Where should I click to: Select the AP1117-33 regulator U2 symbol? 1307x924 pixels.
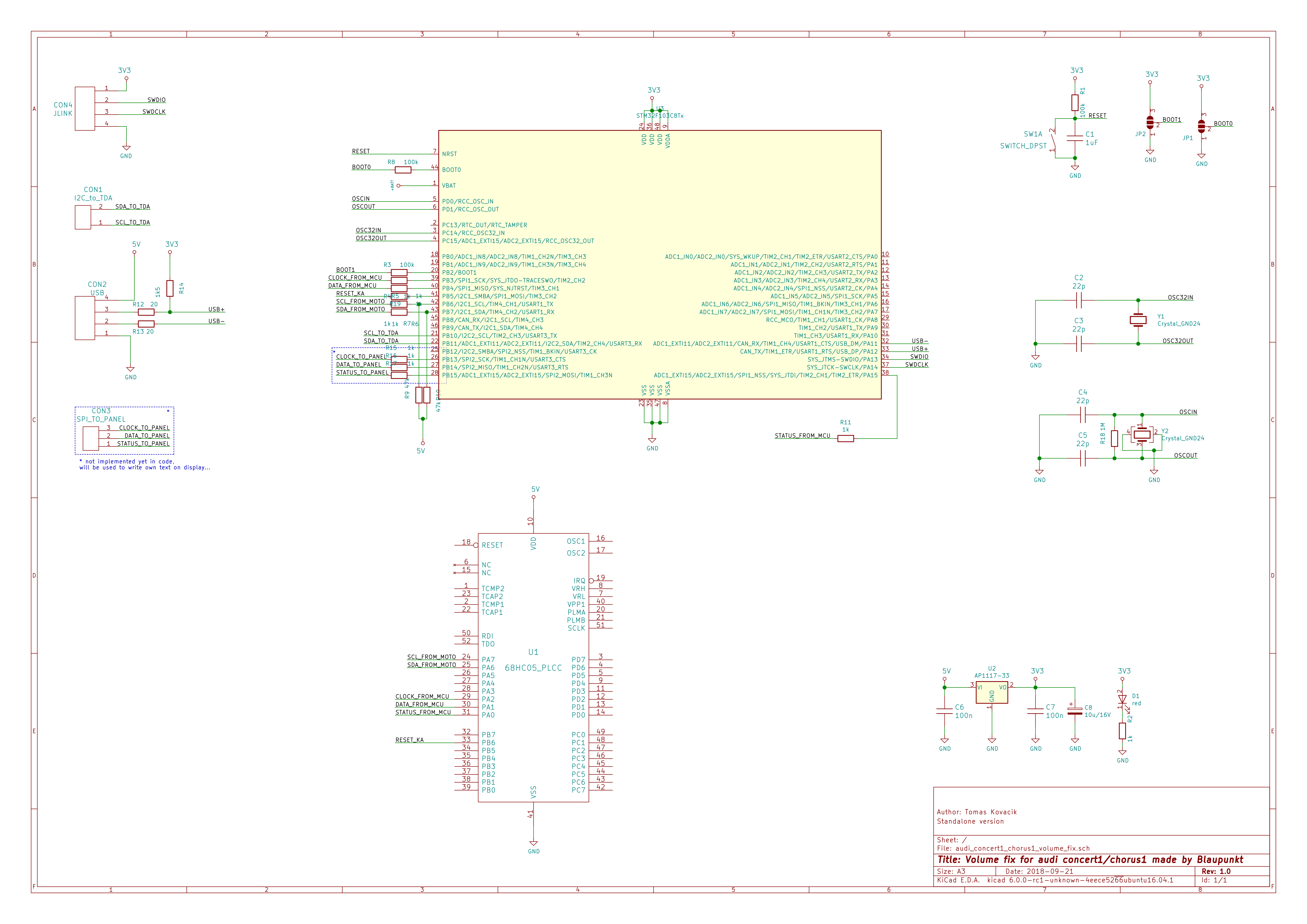tap(992, 692)
